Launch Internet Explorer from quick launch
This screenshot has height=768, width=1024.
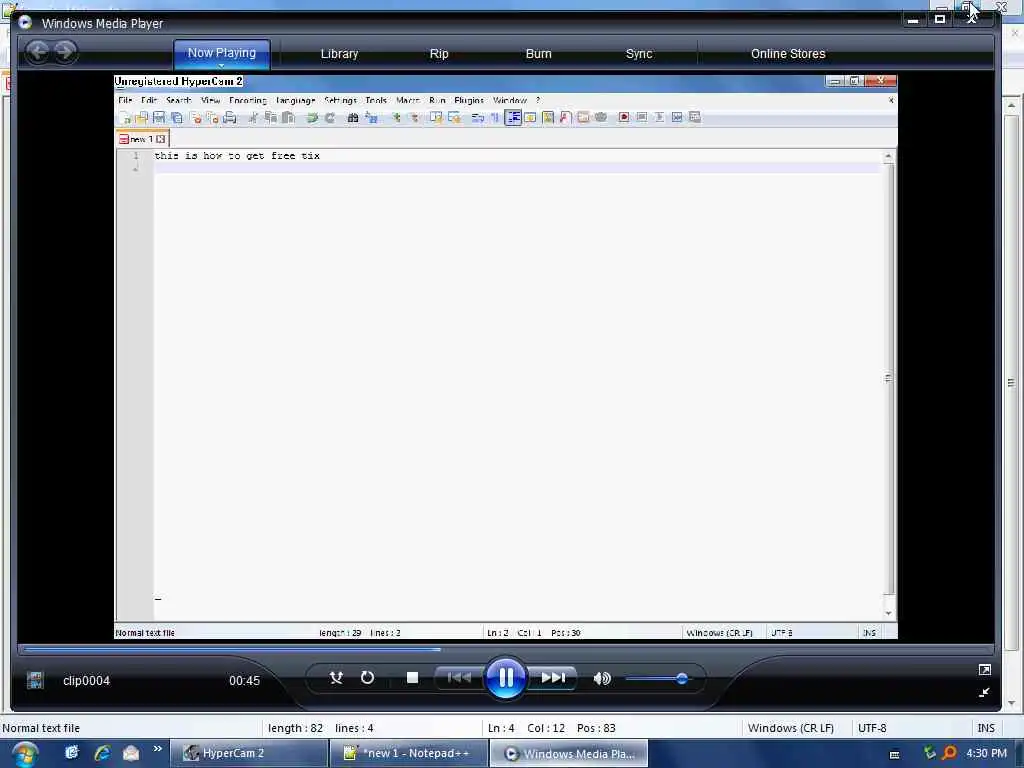pos(102,753)
